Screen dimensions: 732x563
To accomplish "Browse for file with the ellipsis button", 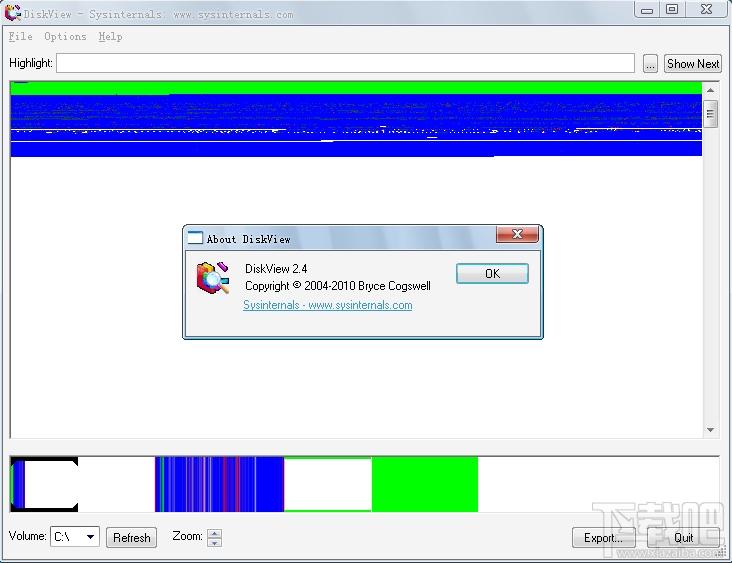I will point(650,63).
